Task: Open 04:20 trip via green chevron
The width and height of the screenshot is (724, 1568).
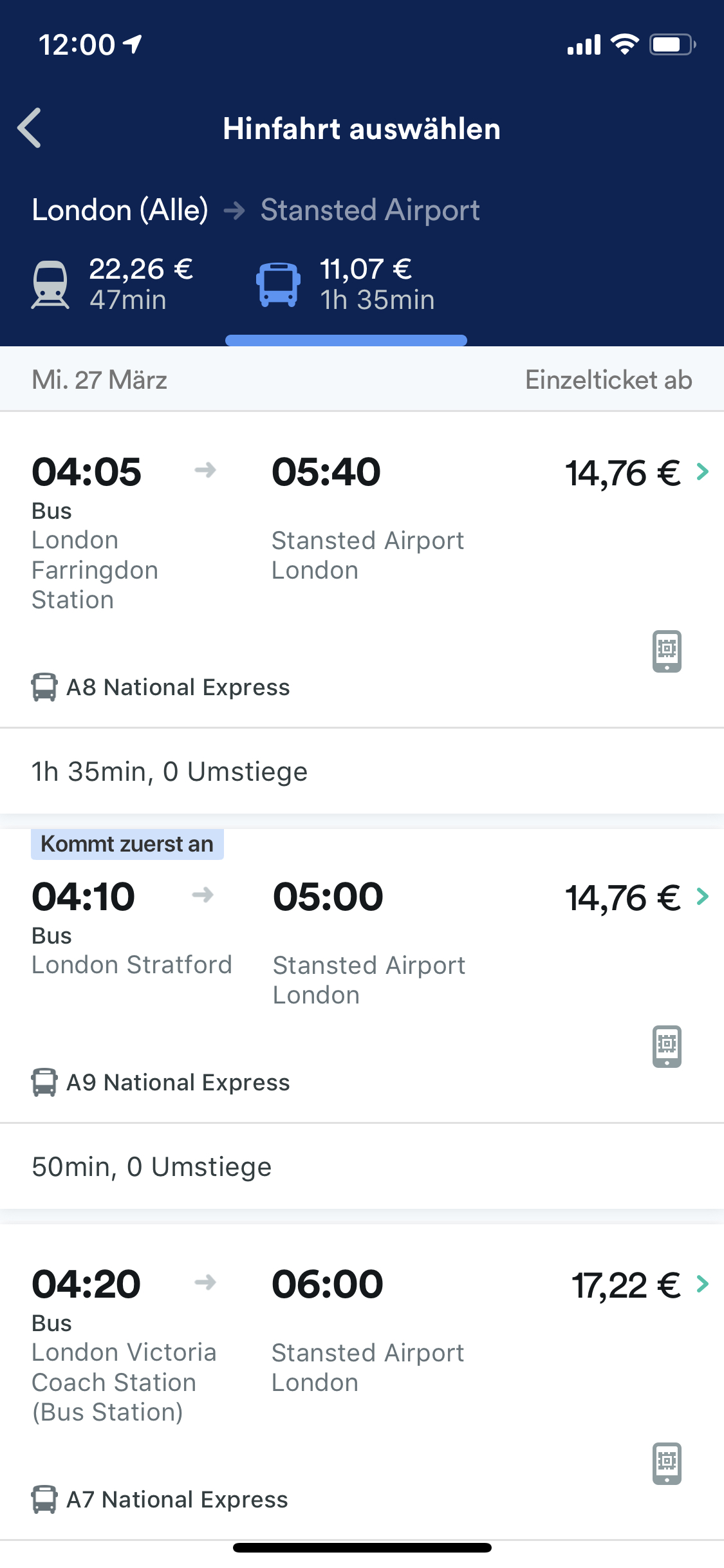Action: coord(703,1284)
